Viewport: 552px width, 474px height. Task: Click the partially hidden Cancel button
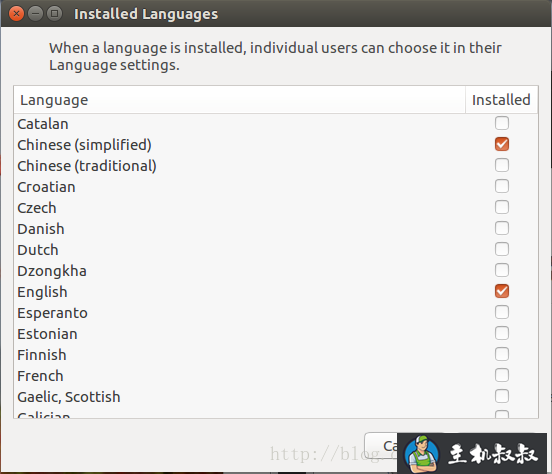[x=381, y=446]
